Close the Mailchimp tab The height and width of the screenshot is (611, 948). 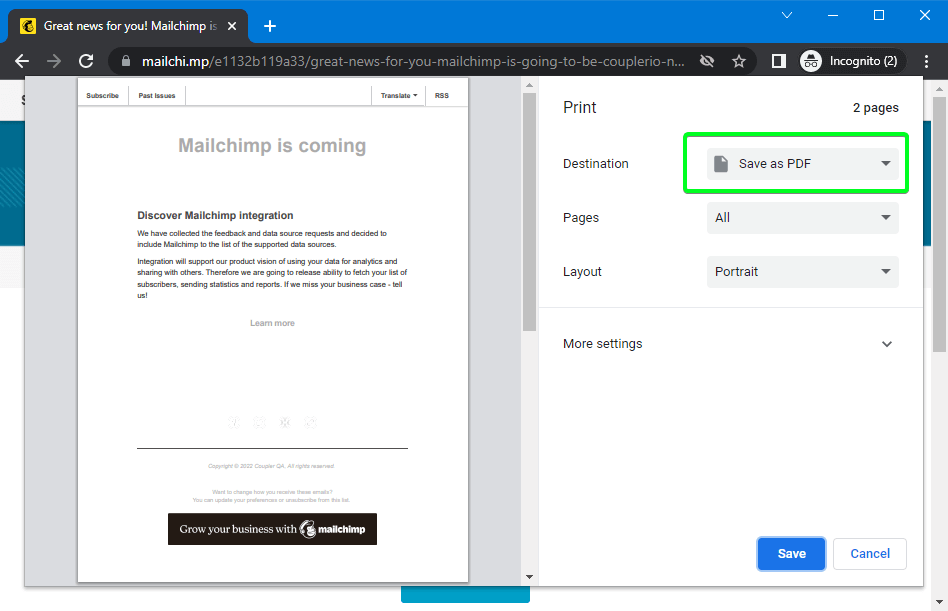[232, 26]
